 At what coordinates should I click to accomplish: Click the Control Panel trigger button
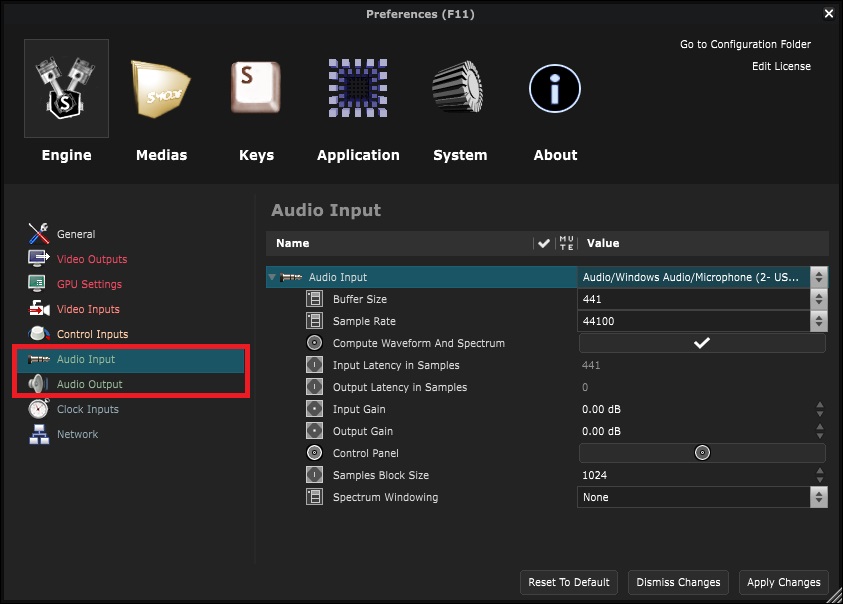702,453
